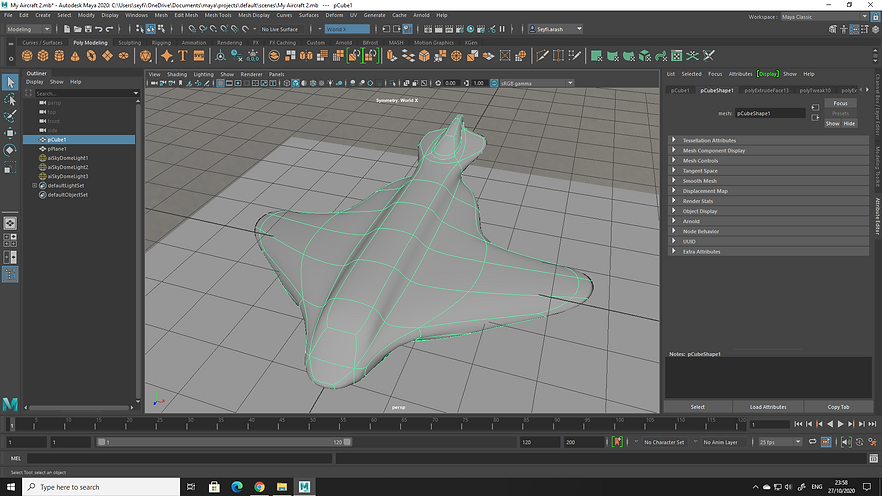Screen dimensions: 882x496
Task: Toggle viewport grid display icon
Action: click(220, 83)
